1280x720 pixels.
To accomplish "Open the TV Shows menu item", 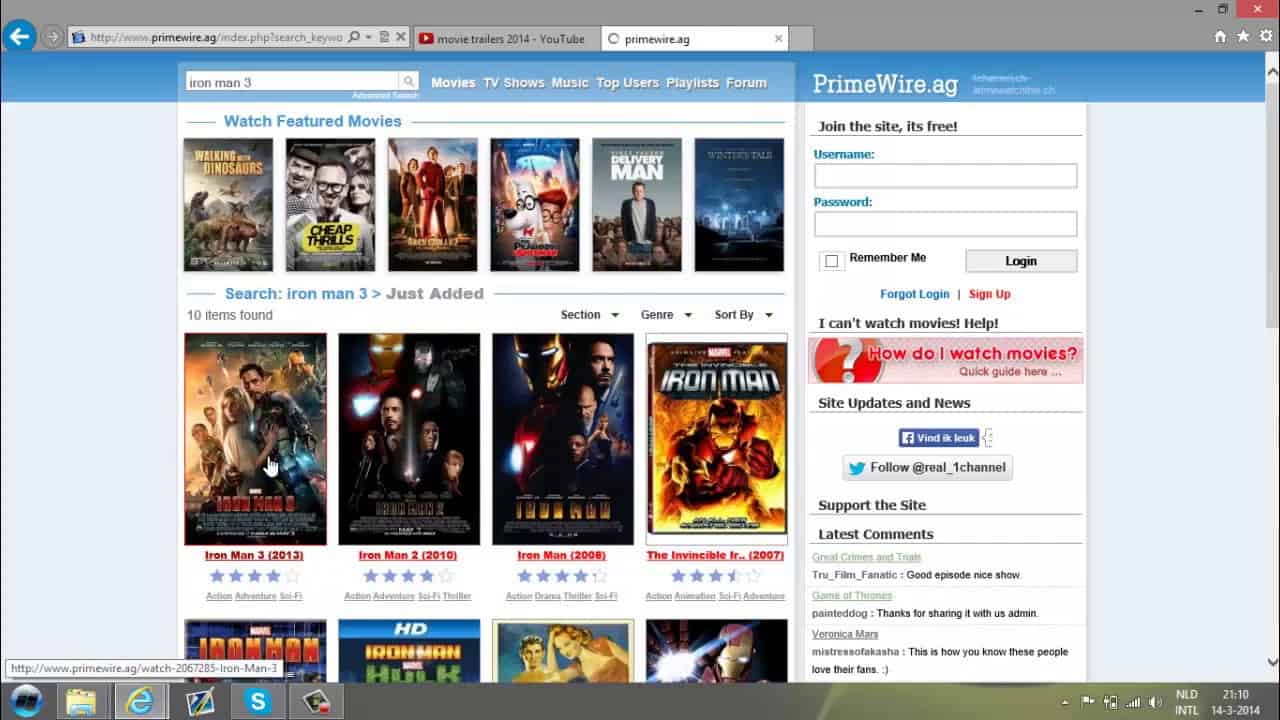I will point(514,82).
